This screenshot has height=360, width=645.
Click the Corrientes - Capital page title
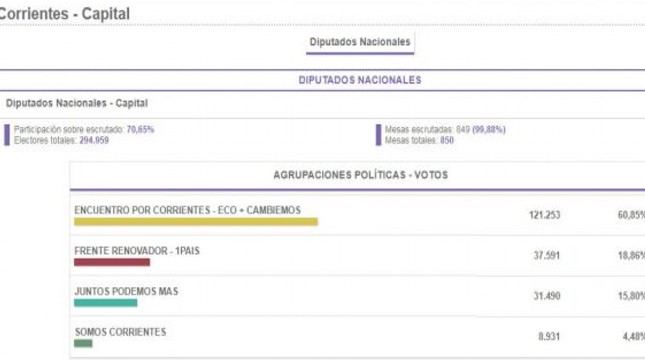pyautogui.click(x=65, y=14)
